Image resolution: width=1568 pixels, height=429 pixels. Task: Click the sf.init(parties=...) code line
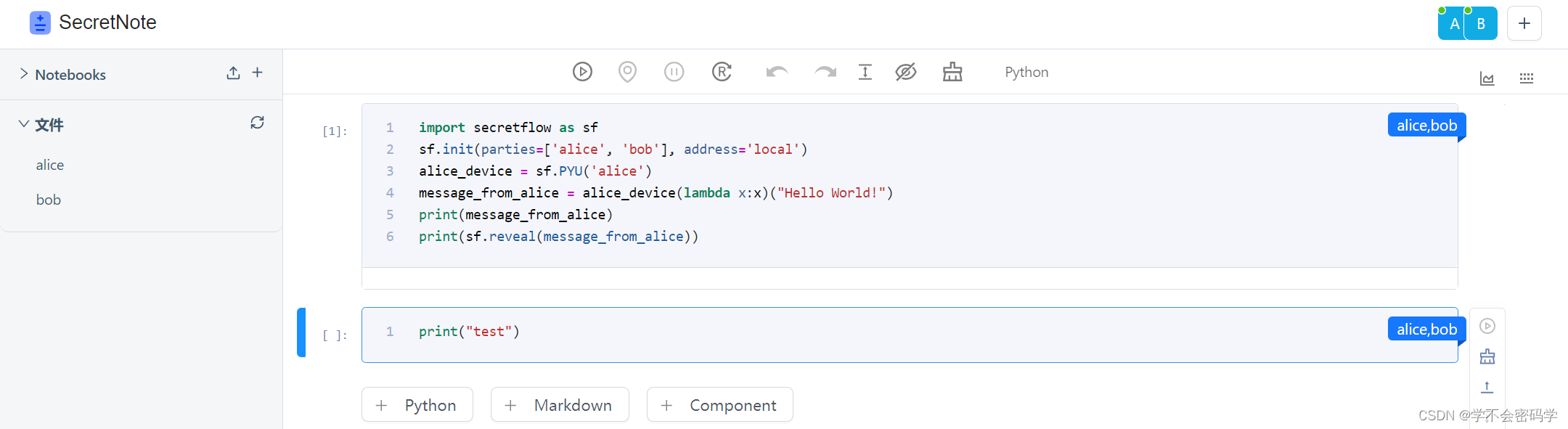click(x=613, y=149)
